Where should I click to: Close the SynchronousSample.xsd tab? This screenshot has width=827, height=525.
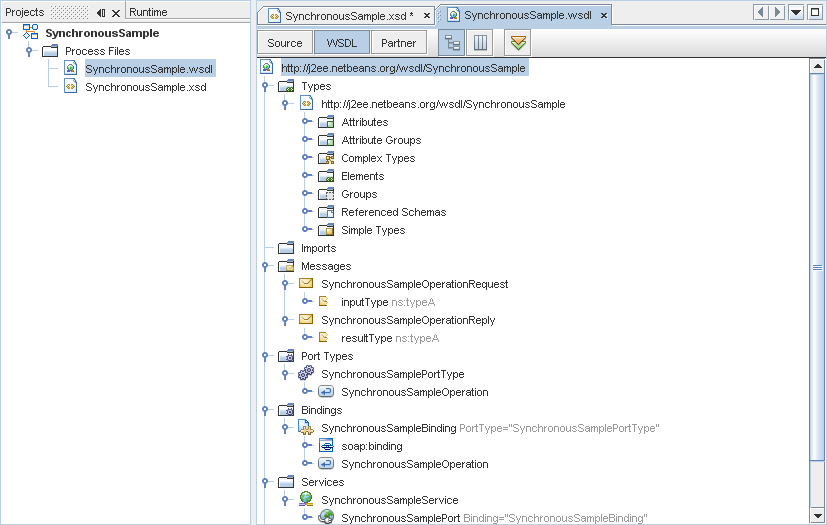coord(427,16)
